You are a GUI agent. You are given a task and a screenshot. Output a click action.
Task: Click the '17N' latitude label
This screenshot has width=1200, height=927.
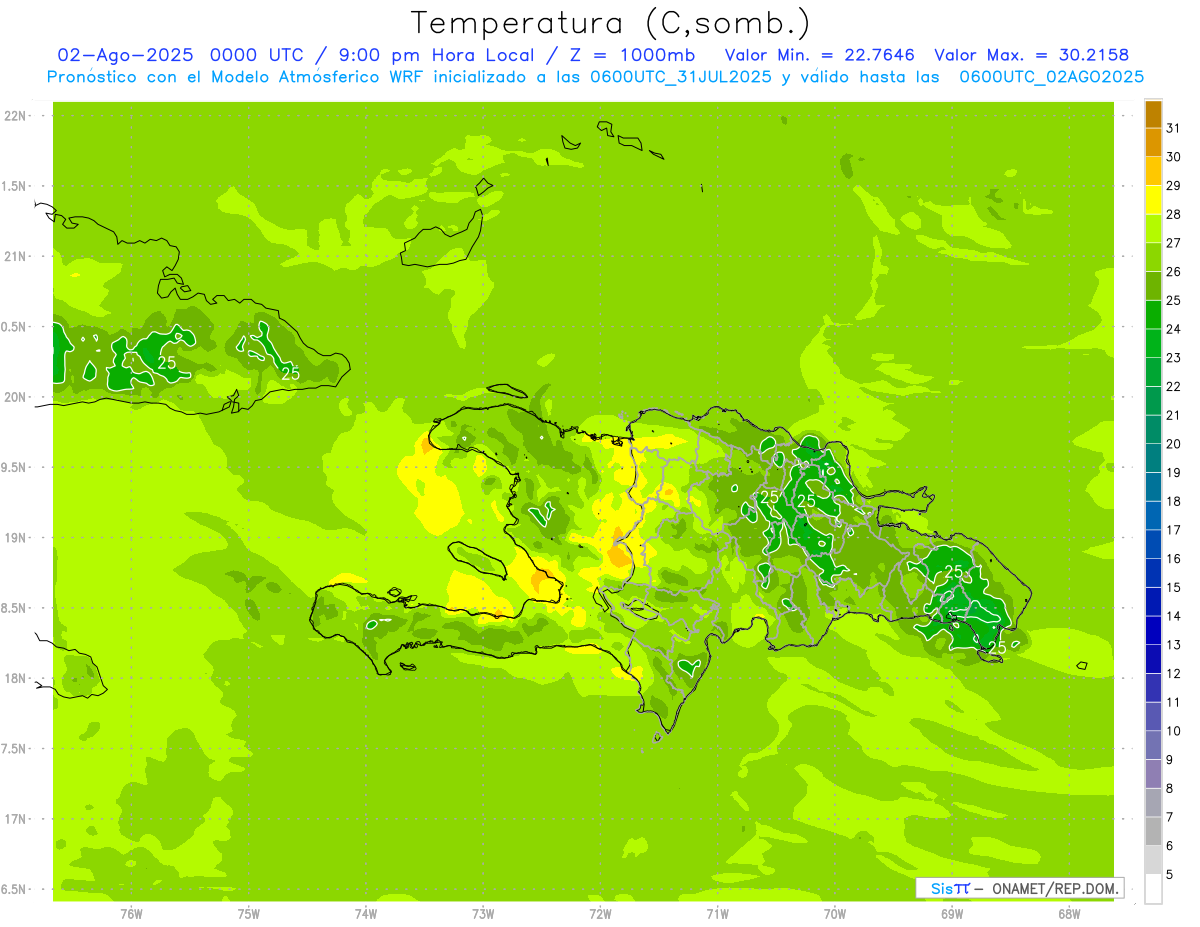[x=15, y=819]
